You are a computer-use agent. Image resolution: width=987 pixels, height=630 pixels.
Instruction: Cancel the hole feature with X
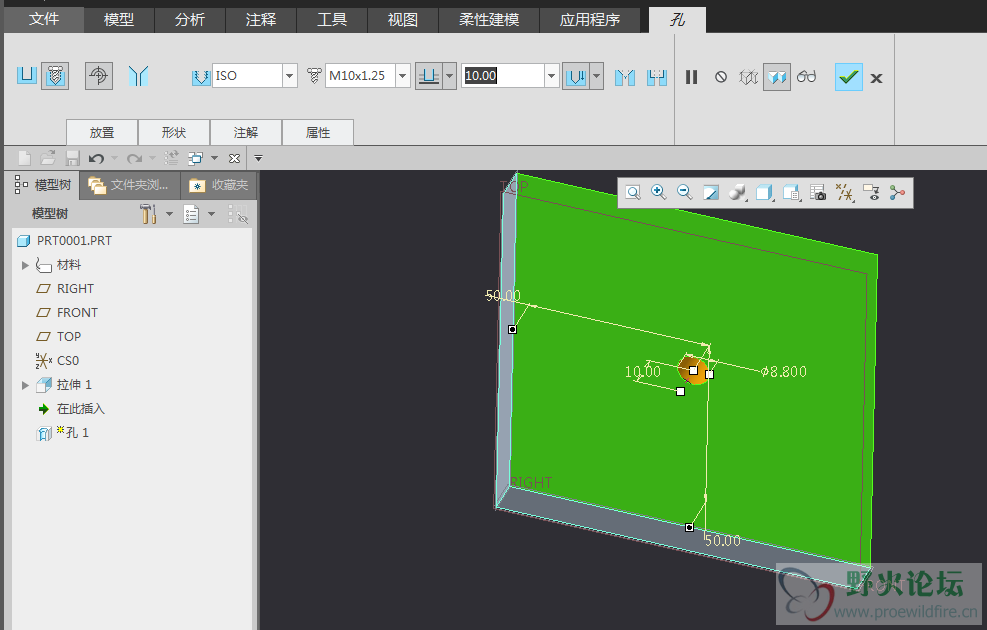tap(876, 78)
